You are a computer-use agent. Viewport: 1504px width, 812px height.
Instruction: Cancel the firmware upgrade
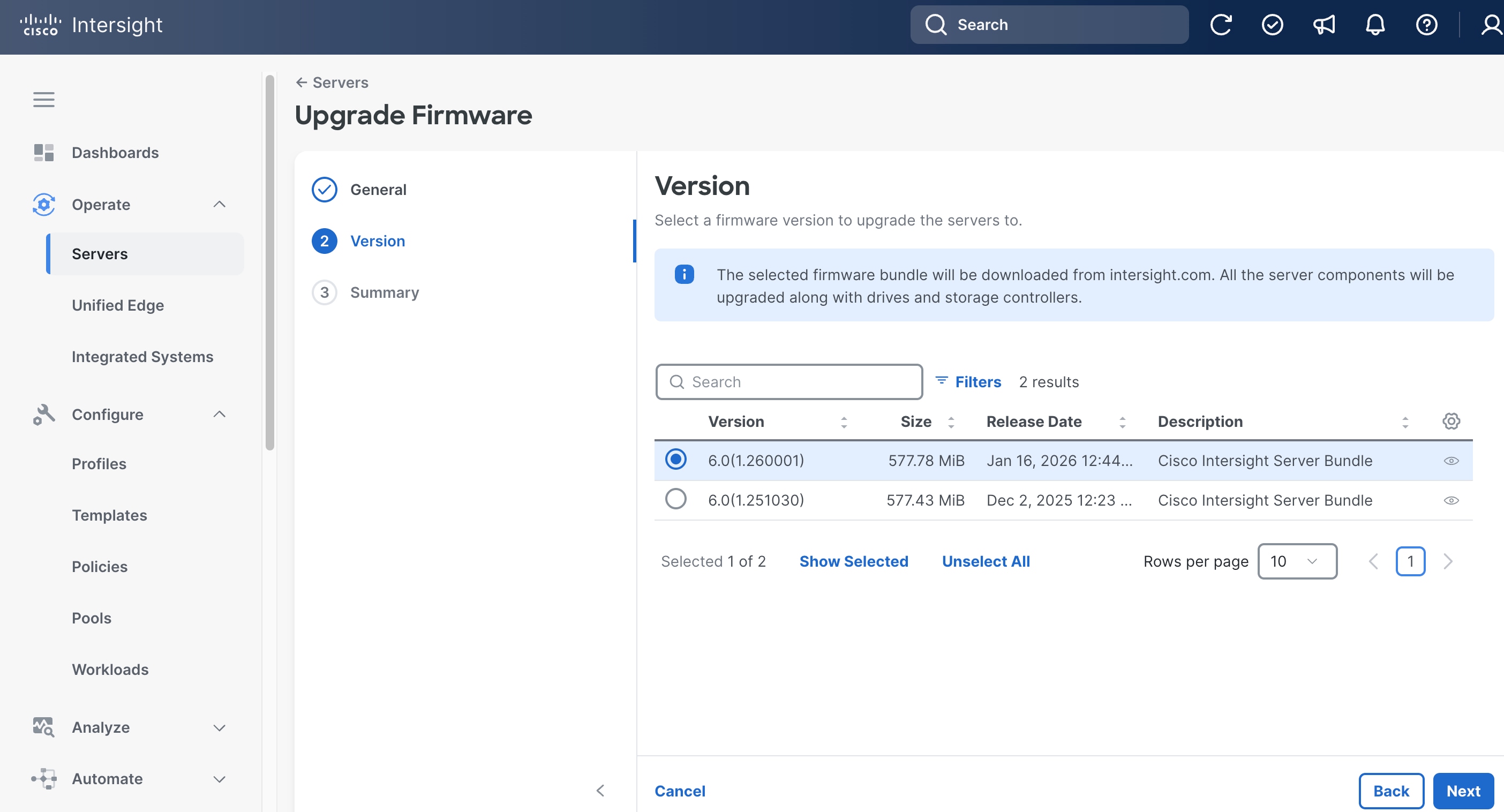(680, 791)
